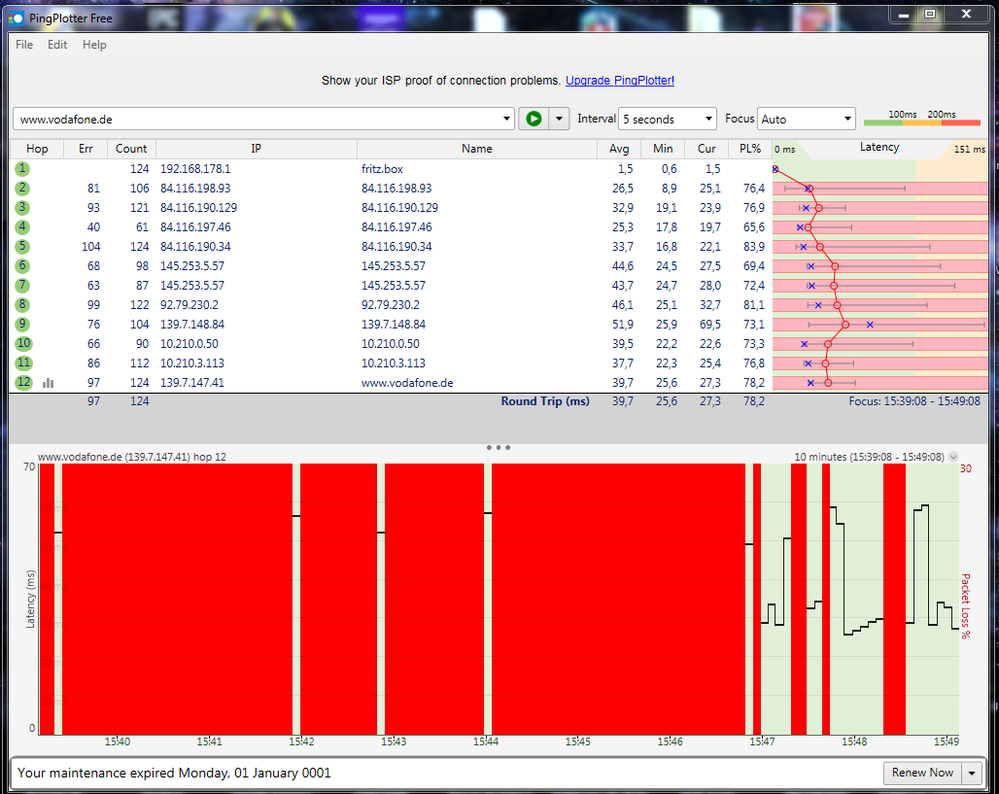
Task: Open the Edit menu
Action: [57, 45]
